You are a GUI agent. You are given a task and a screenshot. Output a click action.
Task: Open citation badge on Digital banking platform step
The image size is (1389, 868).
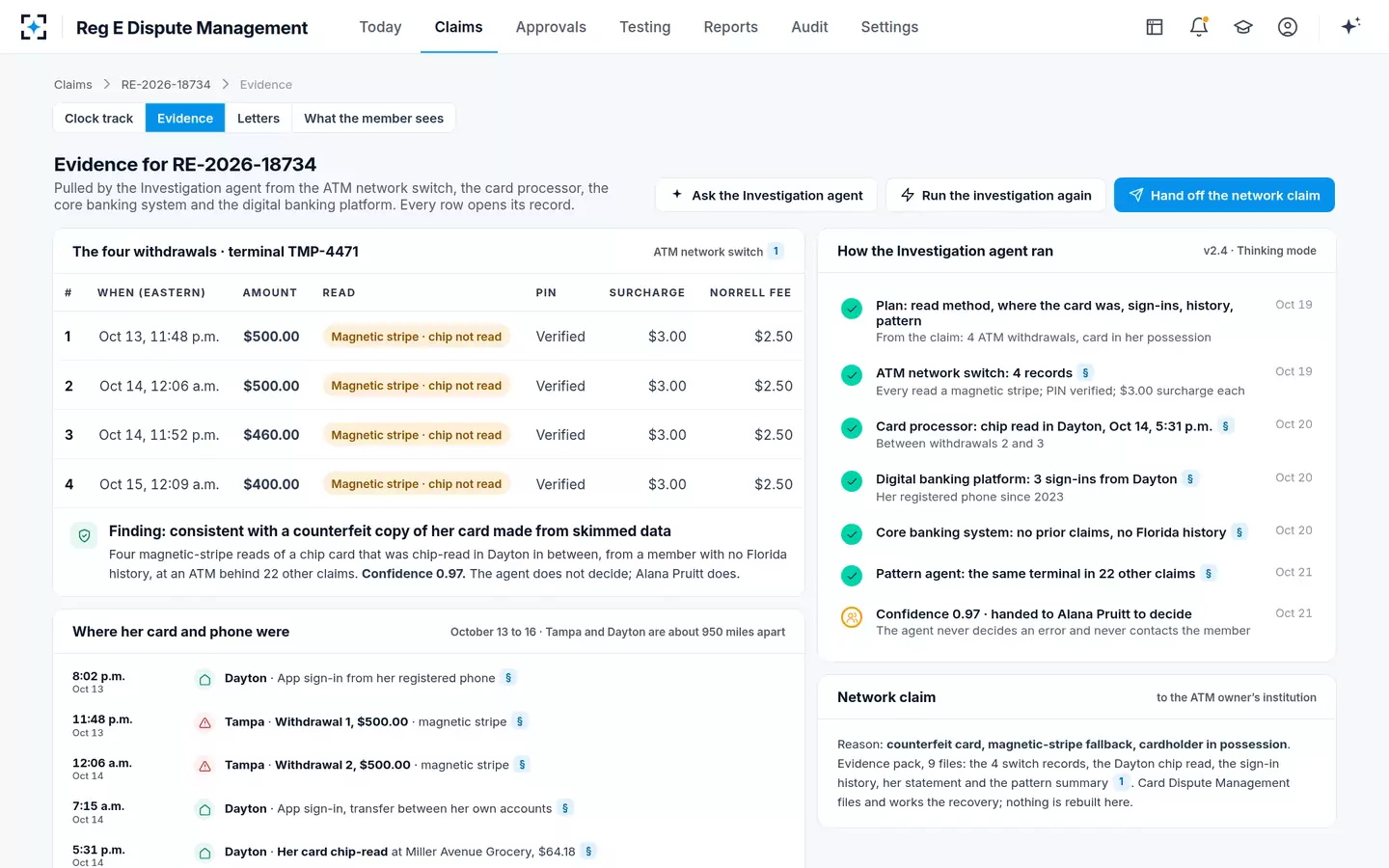(x=1190, y=479)
